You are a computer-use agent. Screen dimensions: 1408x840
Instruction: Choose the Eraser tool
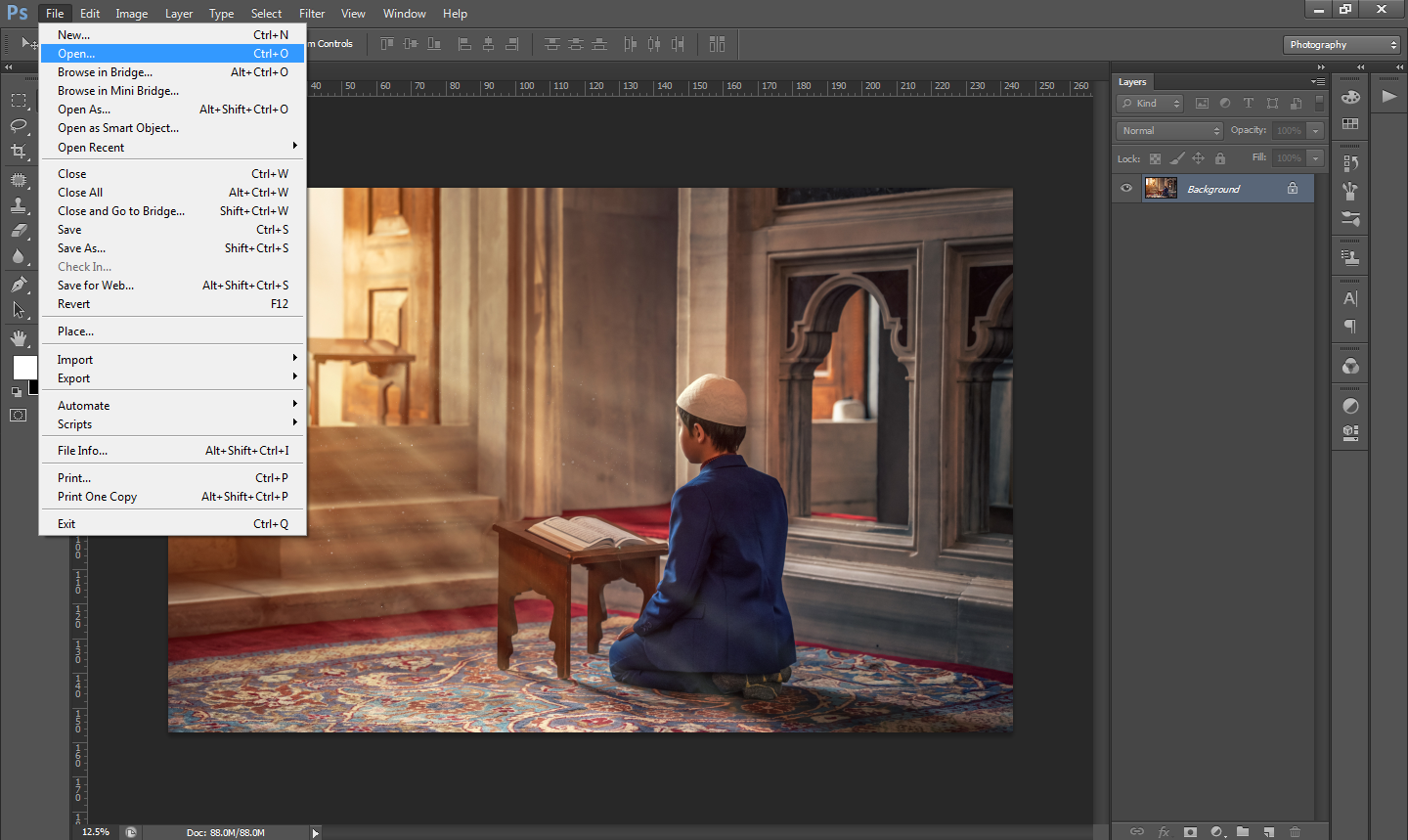tap(19, 231)
